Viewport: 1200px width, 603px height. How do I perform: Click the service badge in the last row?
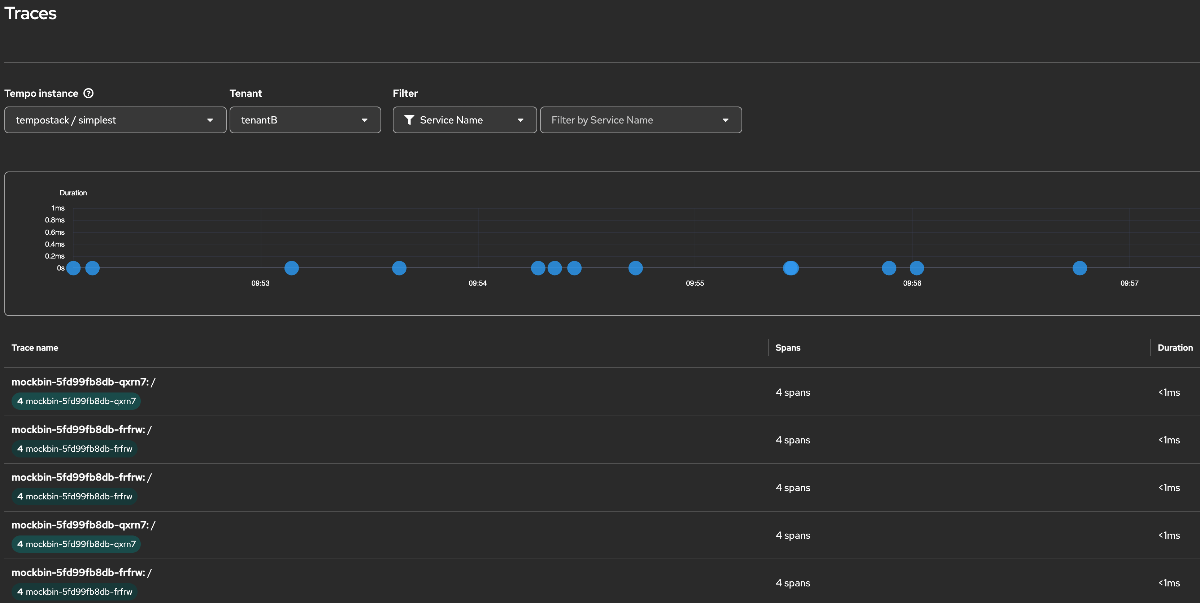coord(73,592)
